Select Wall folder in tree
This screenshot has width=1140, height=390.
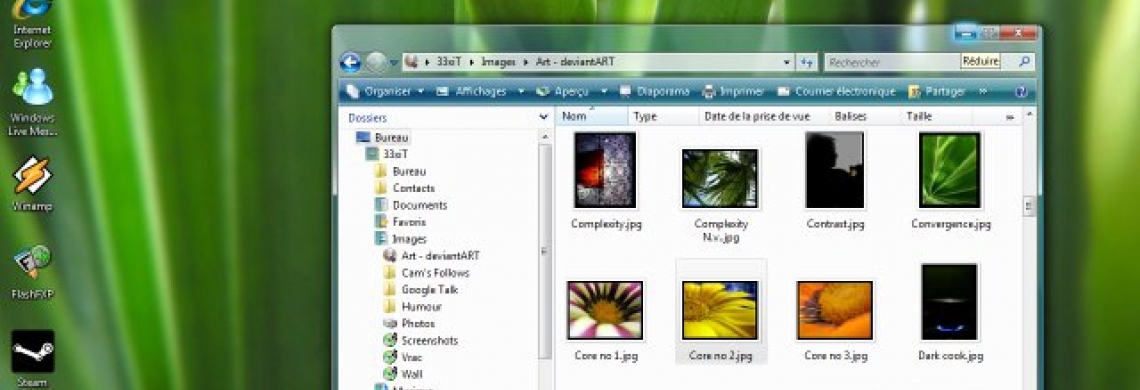pyautogui.click(x=403, y=374)
